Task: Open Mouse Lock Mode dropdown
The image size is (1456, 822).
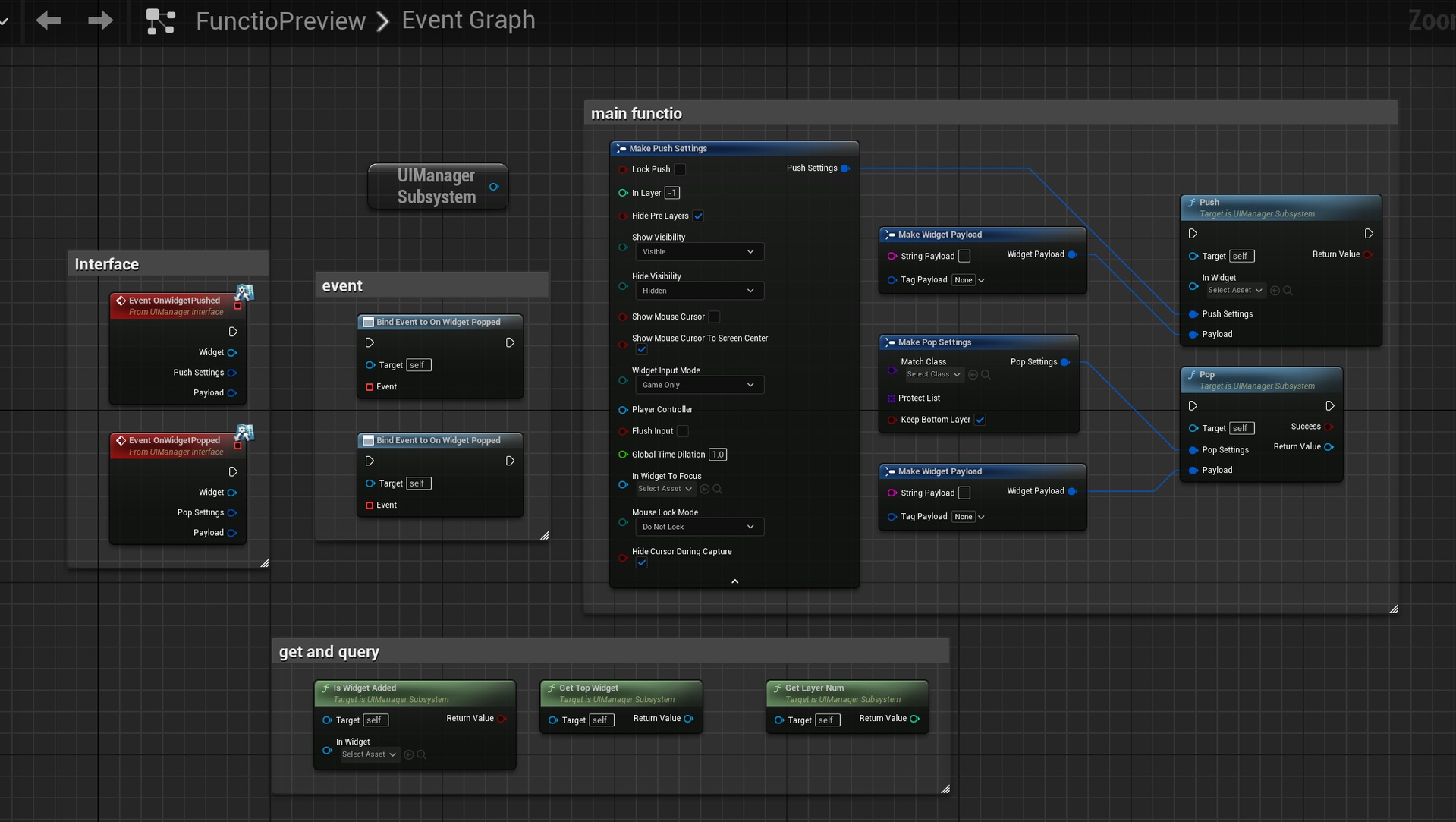Action: click(x=699, y=527)
